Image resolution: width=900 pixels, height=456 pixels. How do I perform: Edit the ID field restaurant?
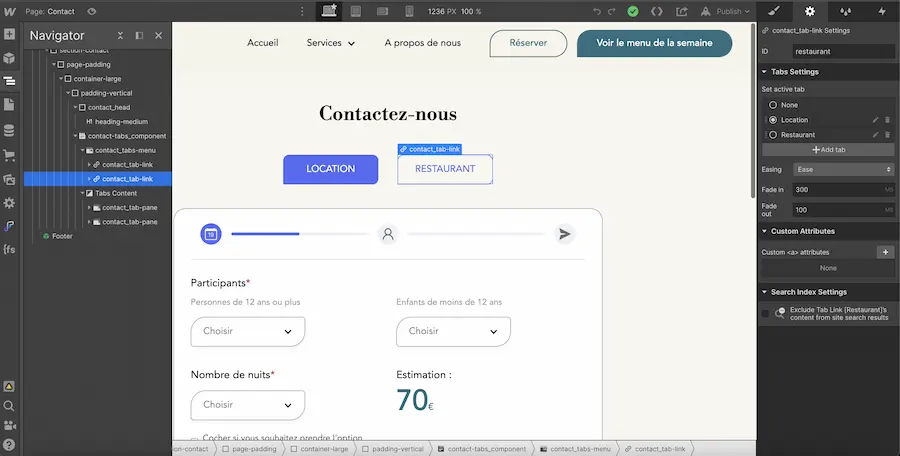coord(843,51)
